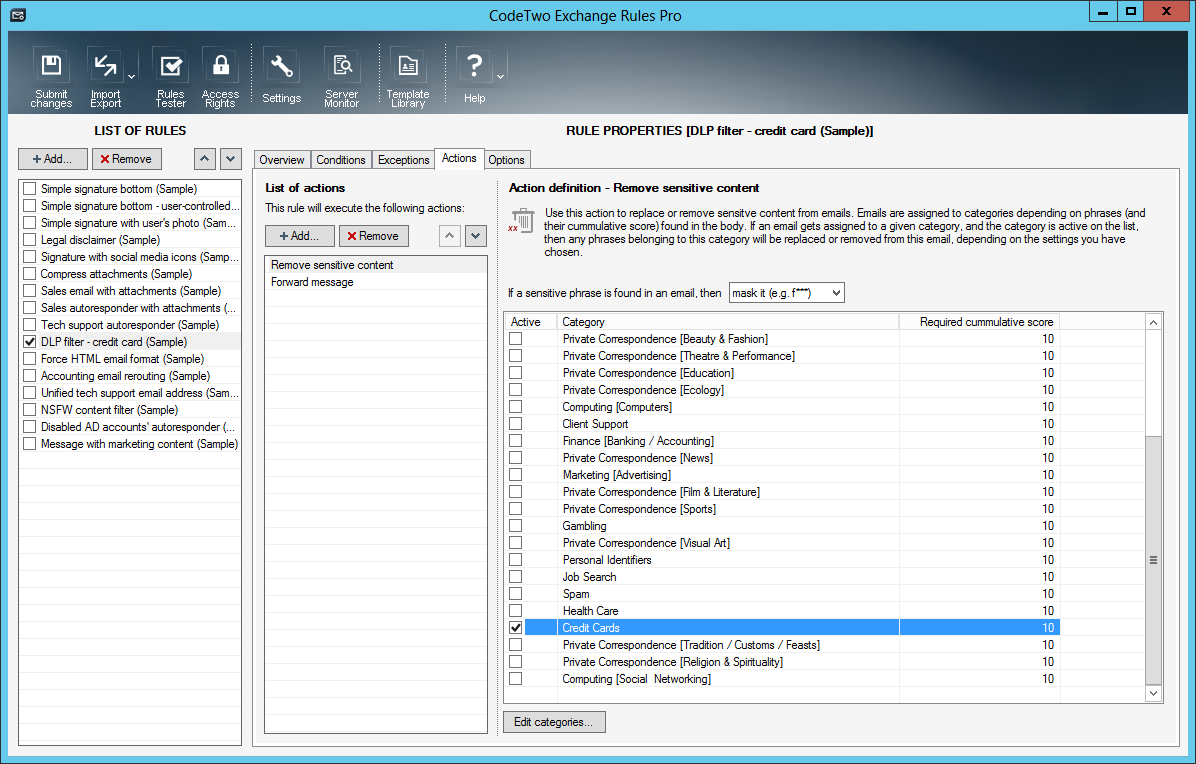1196x764 pixels.
Task: Click Remove button in List of Rules
Action: point(127,159)
